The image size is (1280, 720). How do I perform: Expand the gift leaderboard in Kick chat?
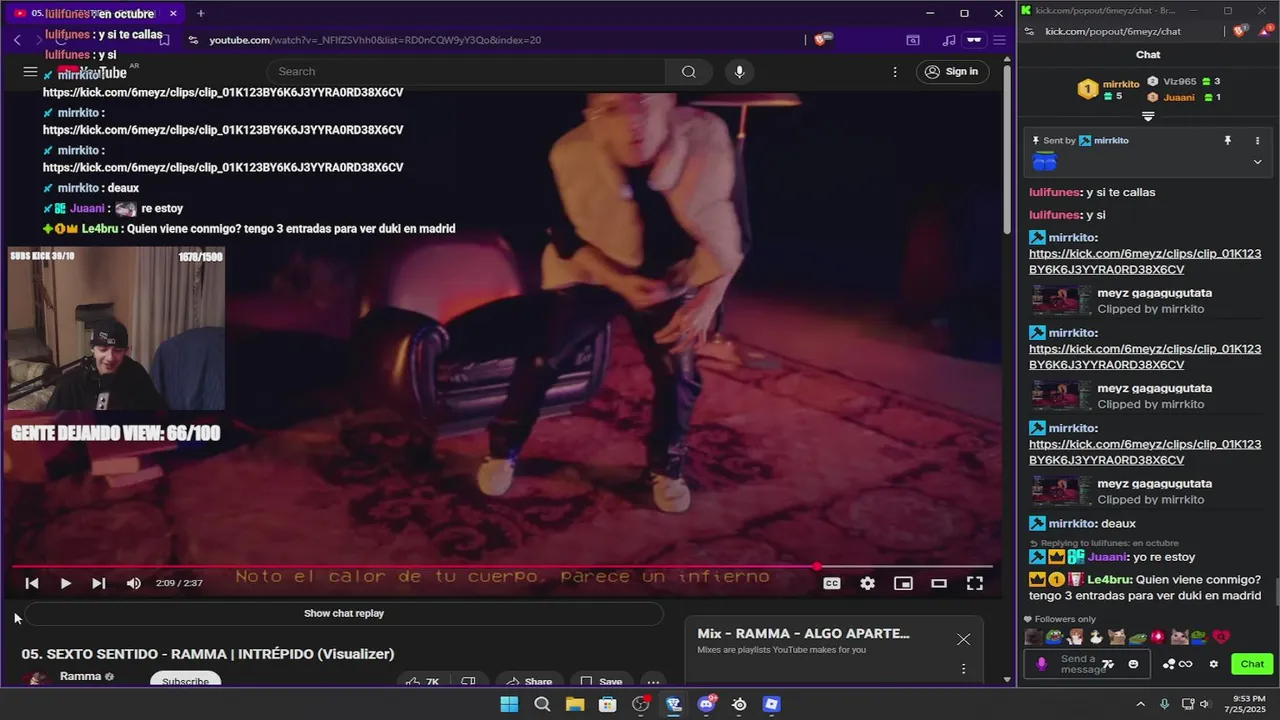tap(1148, 117)
